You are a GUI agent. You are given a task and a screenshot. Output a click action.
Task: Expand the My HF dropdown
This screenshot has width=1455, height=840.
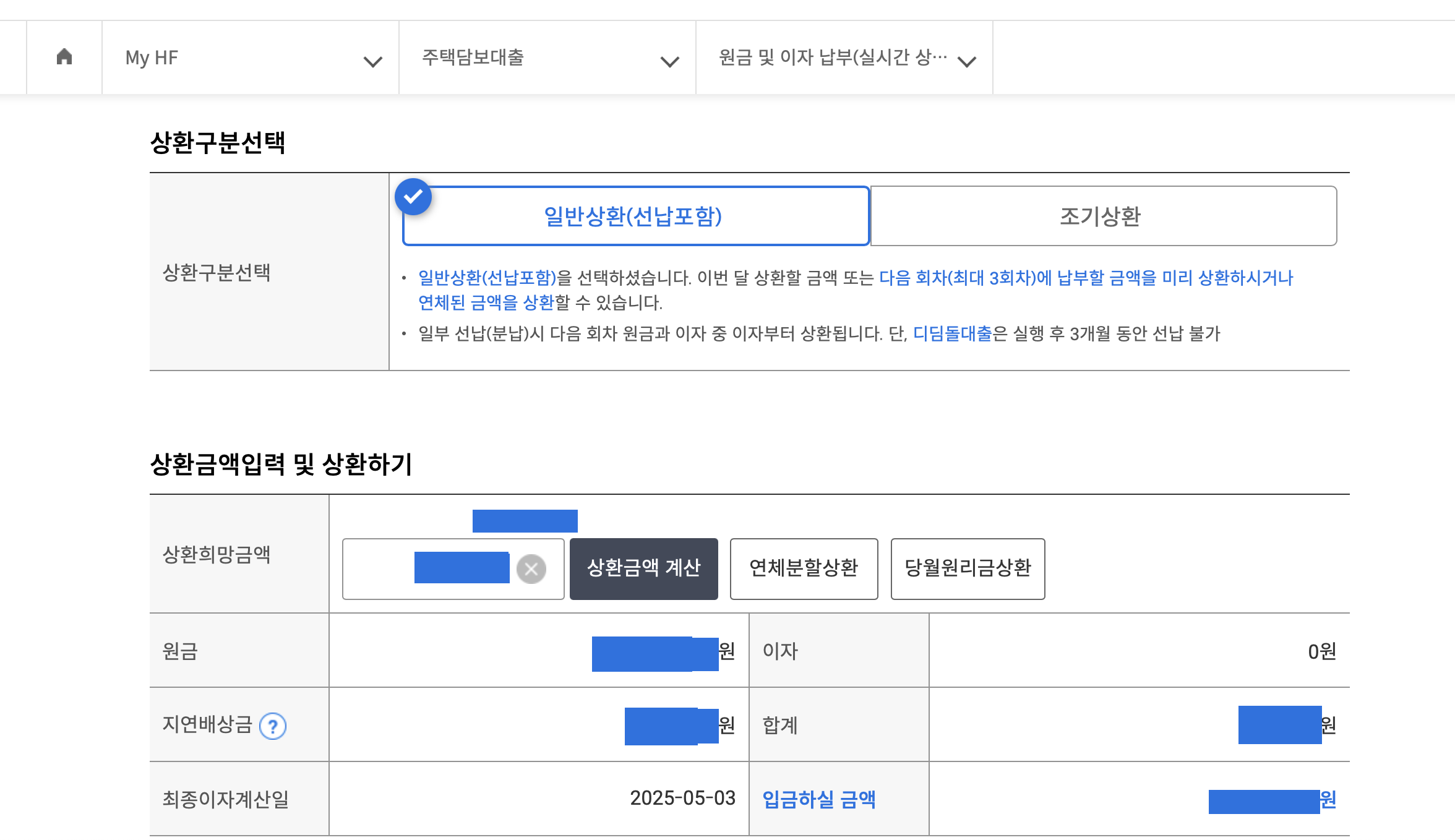(x=250, y=58)
